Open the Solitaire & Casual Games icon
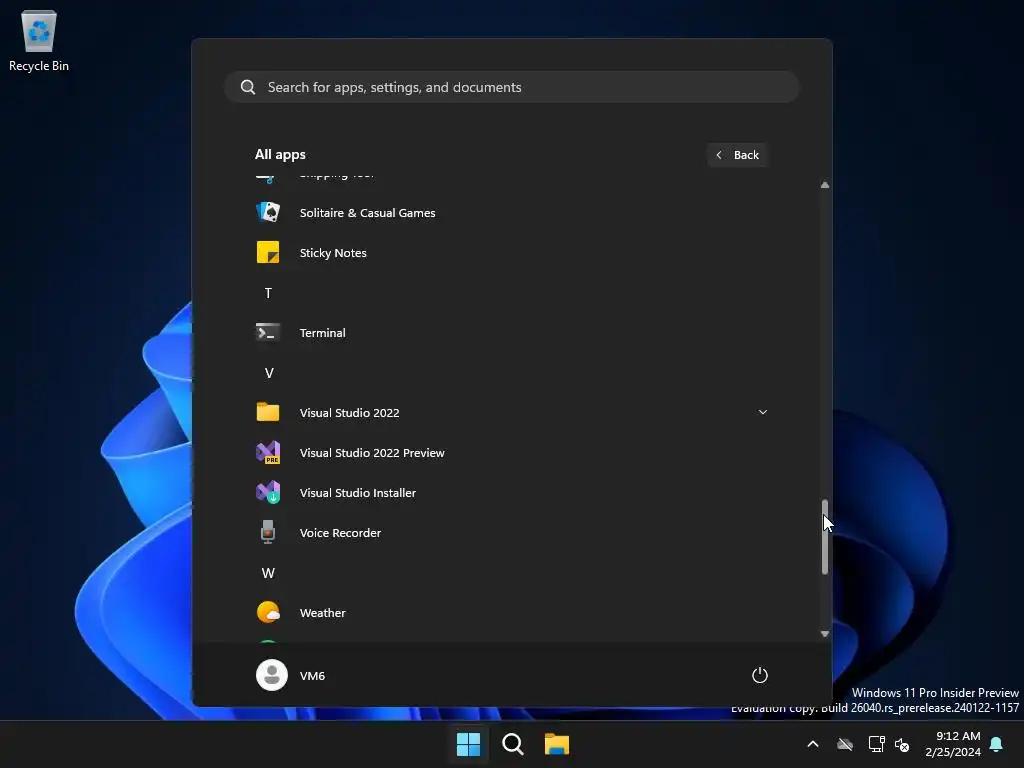This screenshot has width=1024, height=768. (x=268, y=212)
